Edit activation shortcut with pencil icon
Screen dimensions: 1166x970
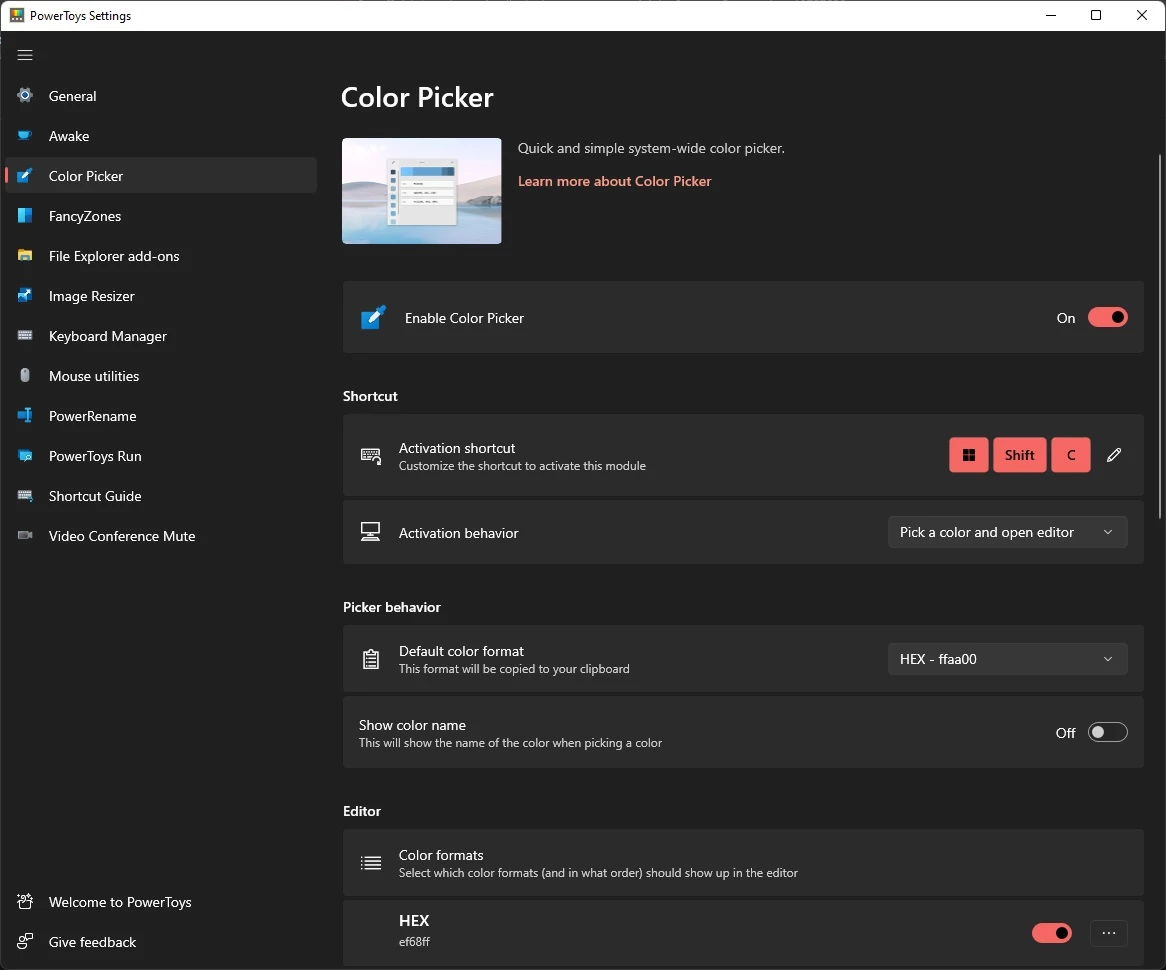(x=1114, y=455)
